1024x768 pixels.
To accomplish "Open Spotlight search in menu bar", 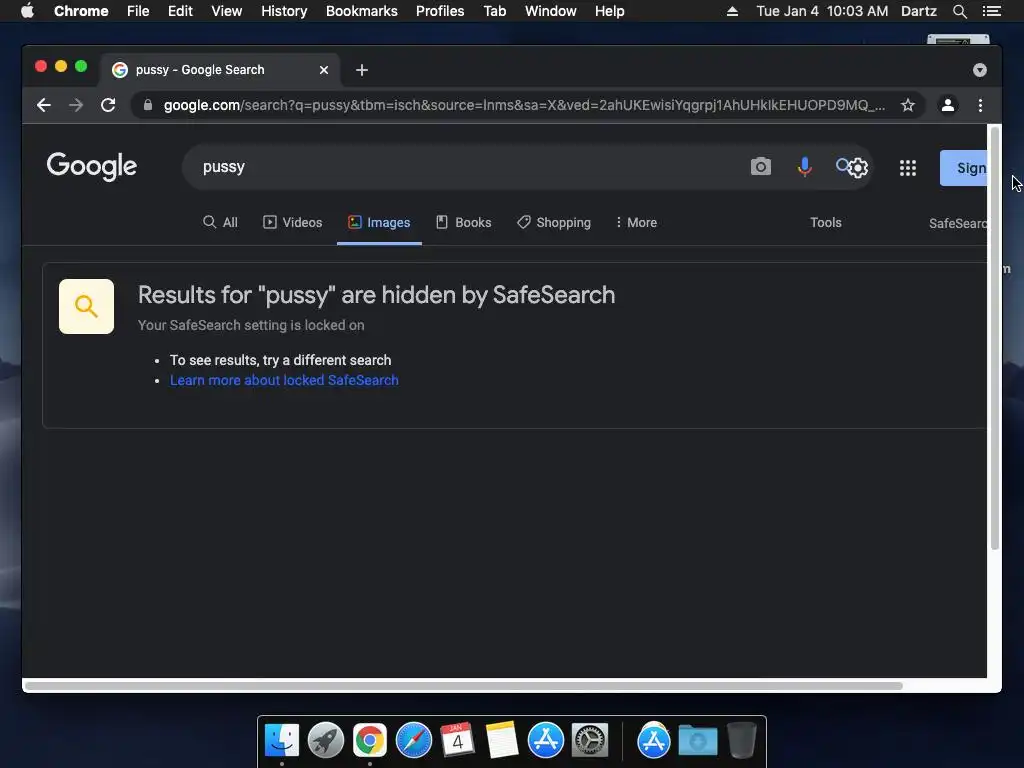I will [959, 11].
